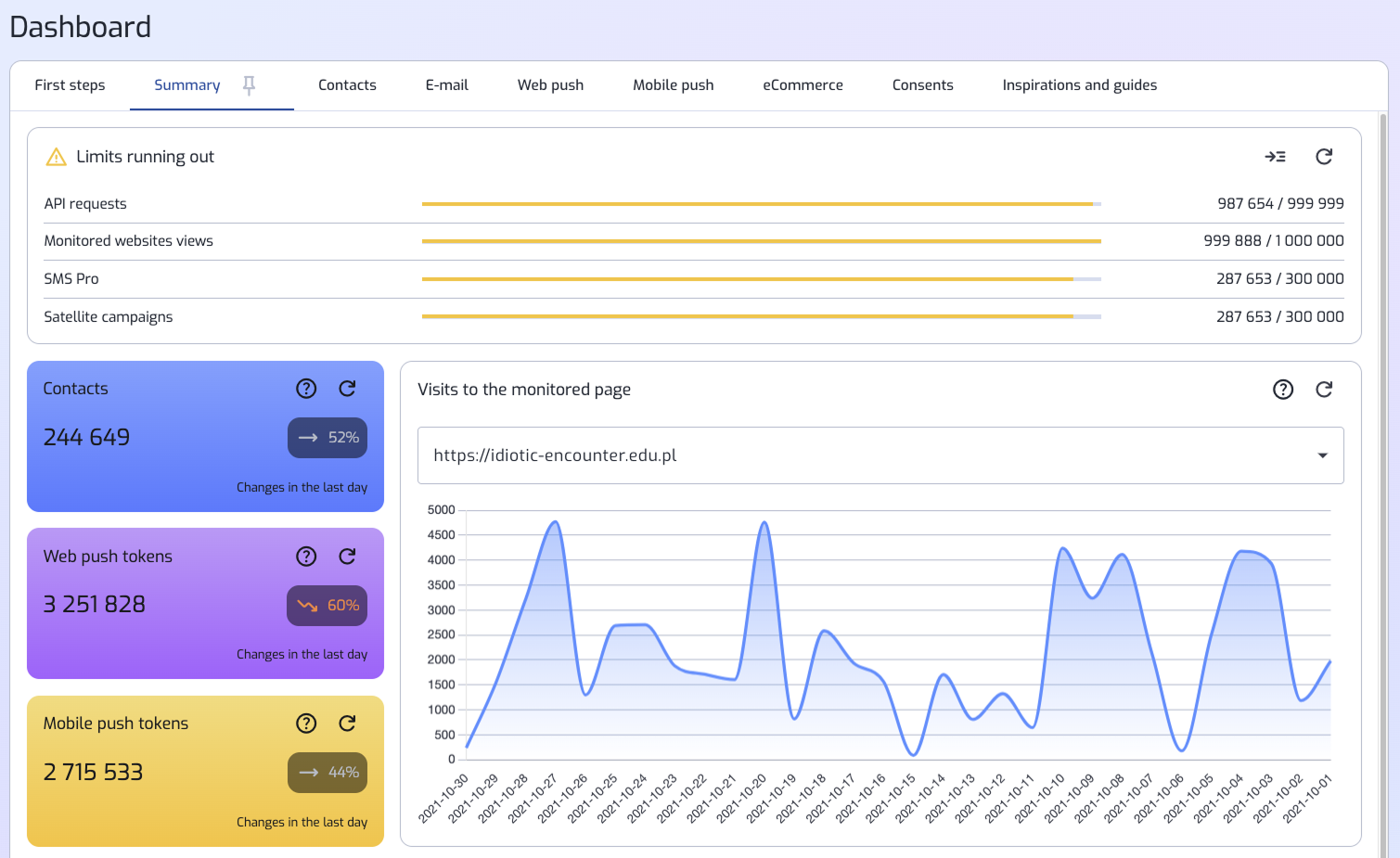Pin the Summary tab with pin icon
Image resolution: width=1400 pixels, height=858 pixels.
(x=249, y=85)
